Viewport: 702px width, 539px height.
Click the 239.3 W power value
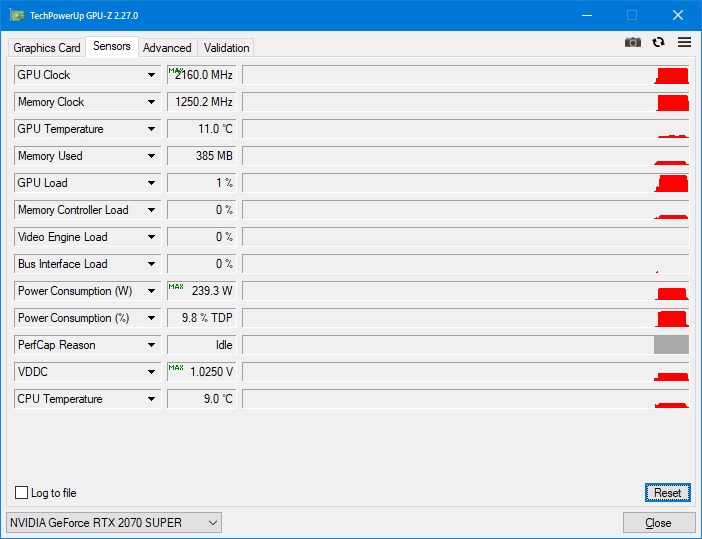201,291
